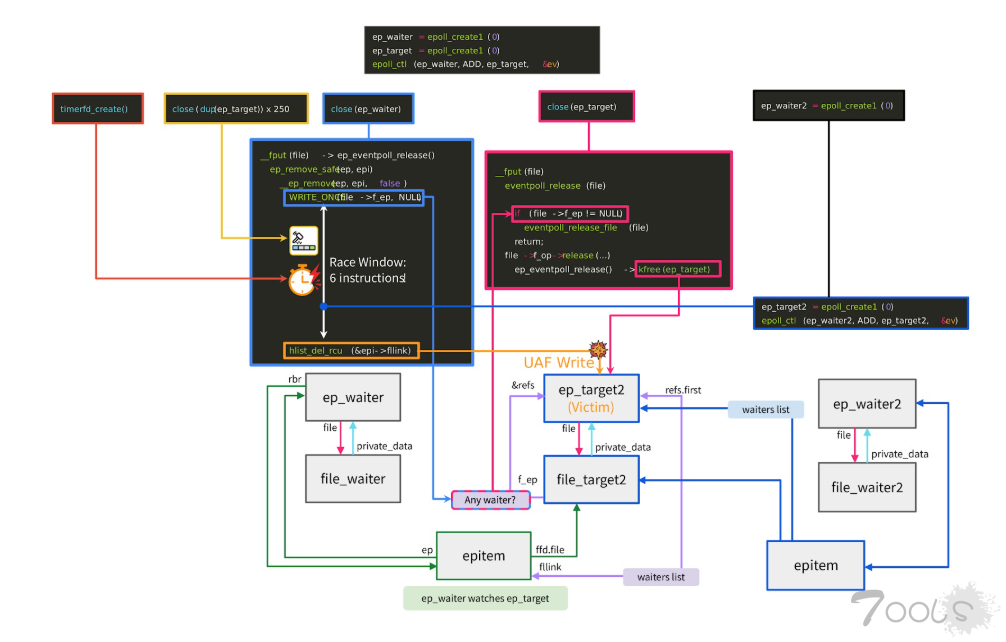Click the ep_waiter2 = epoll_create1(0) box

click(x=828, y=106)
